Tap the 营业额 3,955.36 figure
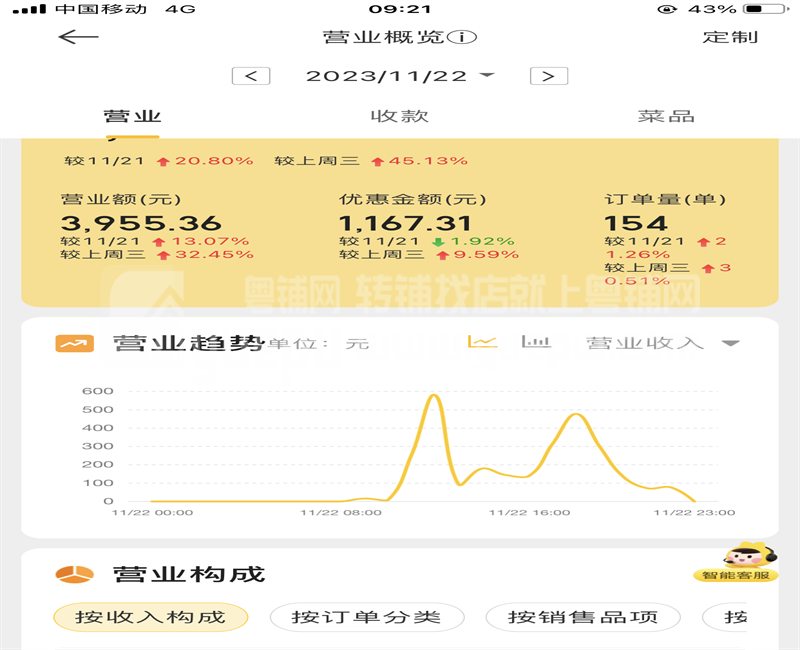This screenshot has width=800, height=650. 141,223
